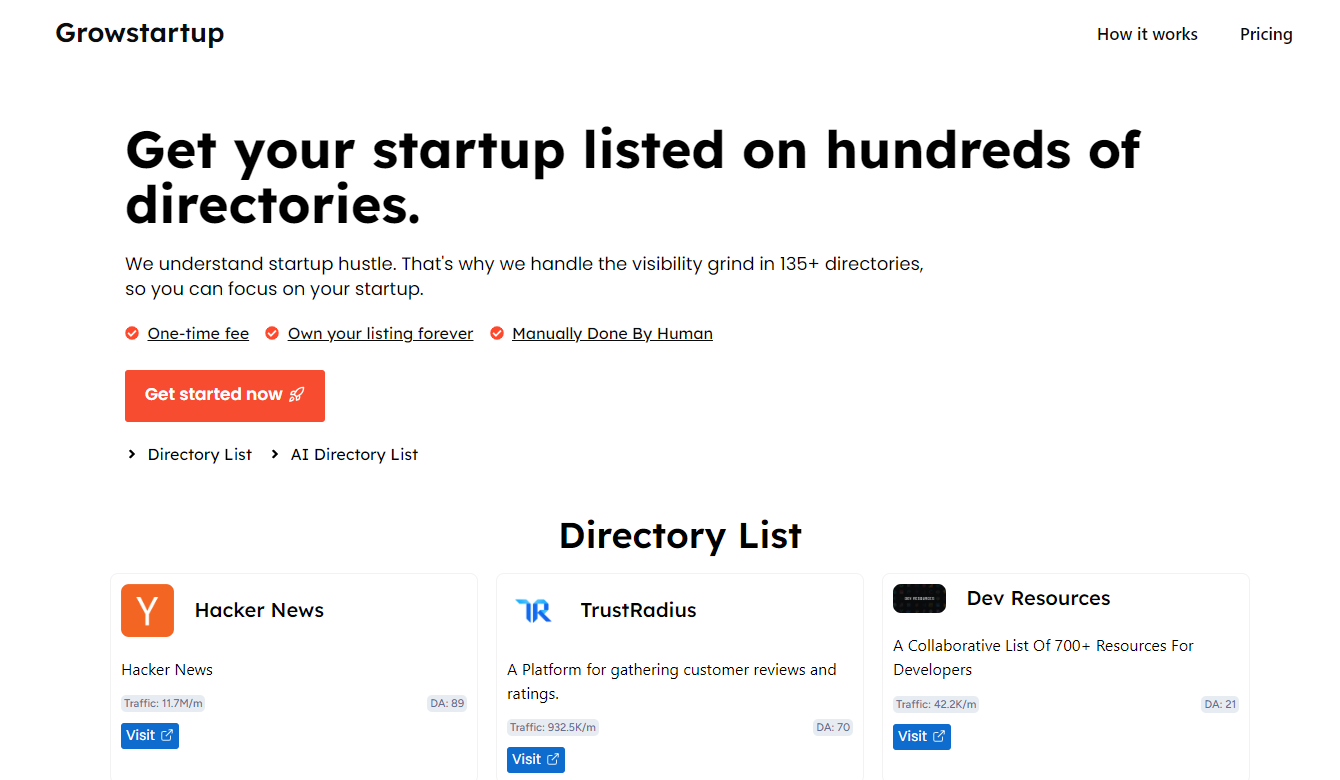This screenshot has width=1340, height=780.
Task: Click the Hacker News DA: 89 badge
Action: (x=447, y=703)
